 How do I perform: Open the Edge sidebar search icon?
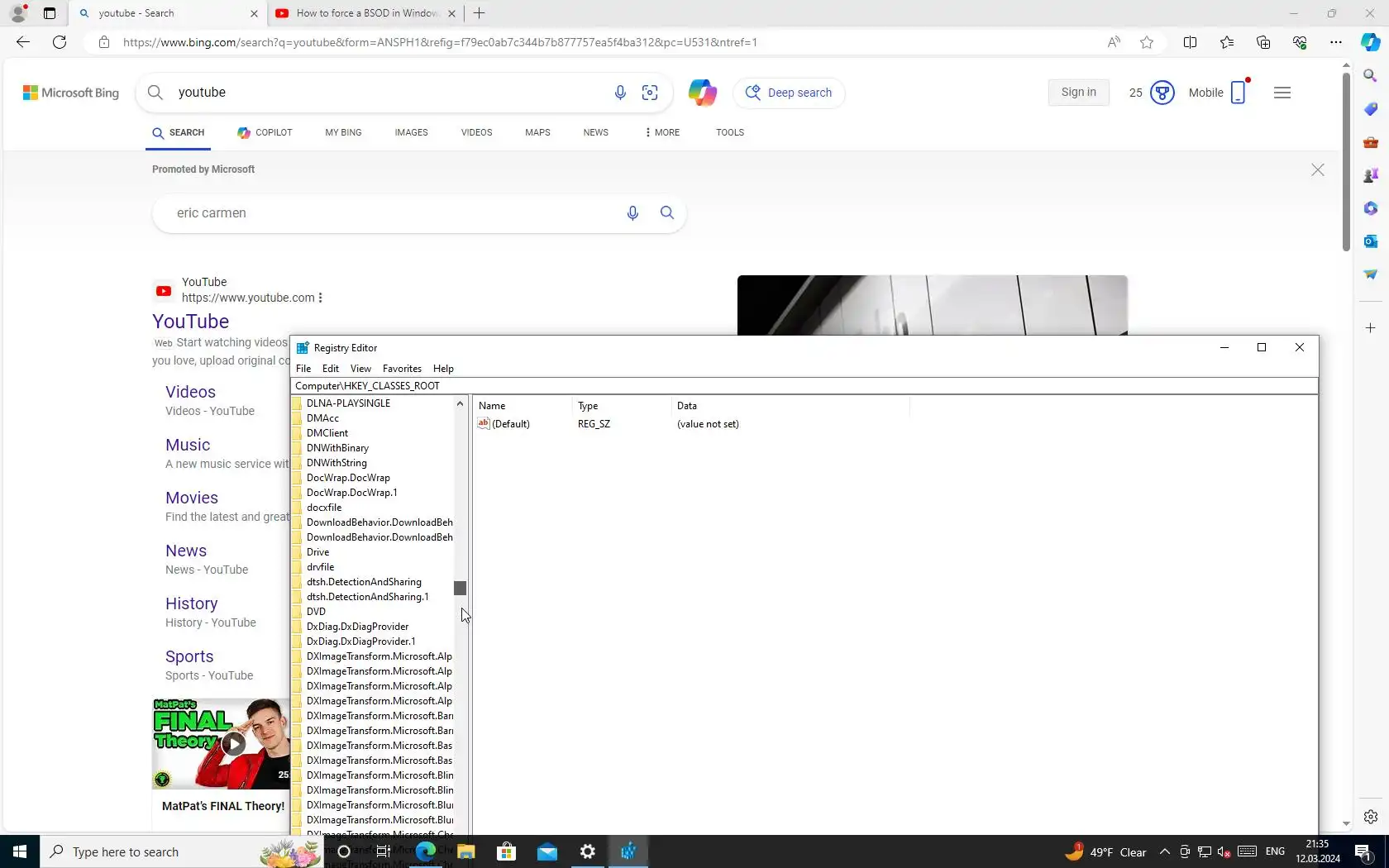[x=1370, y=76]
